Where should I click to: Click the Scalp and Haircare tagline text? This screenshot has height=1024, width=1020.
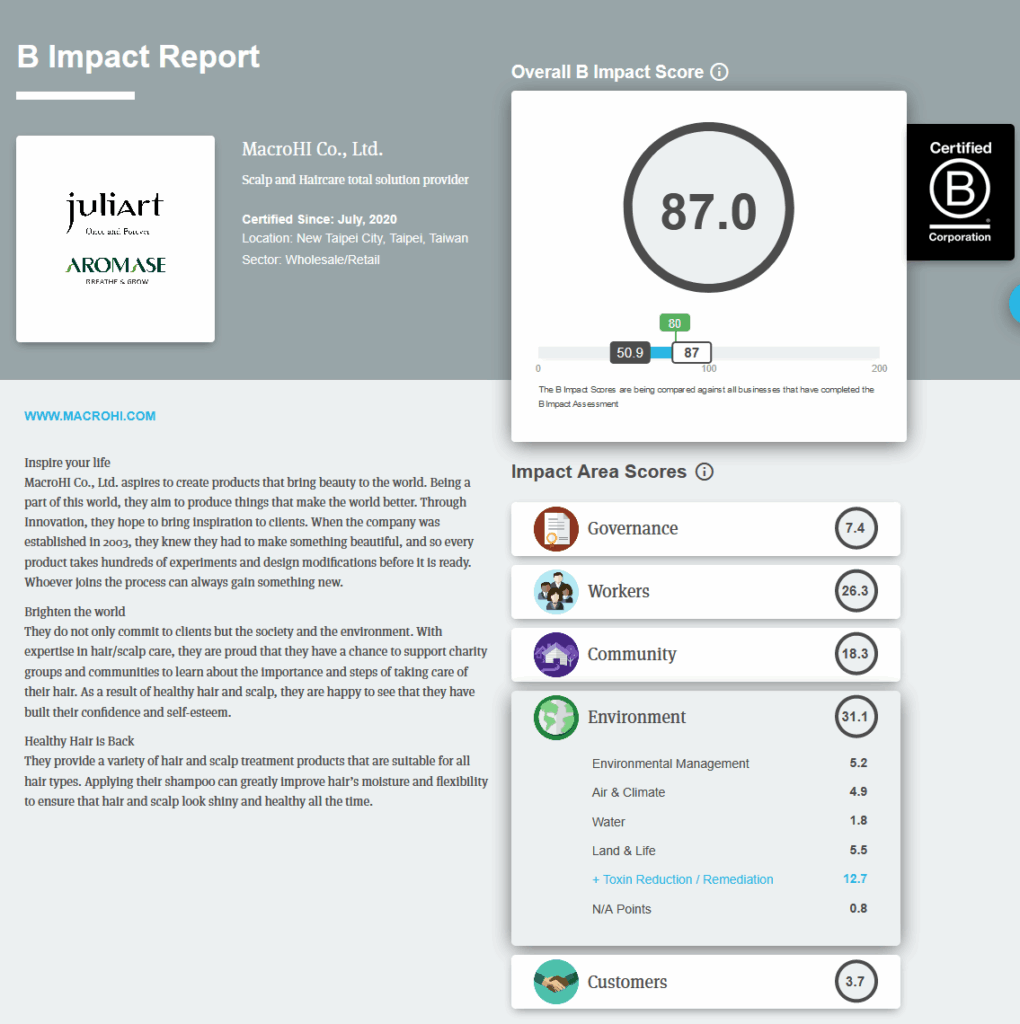pos(355,180)
